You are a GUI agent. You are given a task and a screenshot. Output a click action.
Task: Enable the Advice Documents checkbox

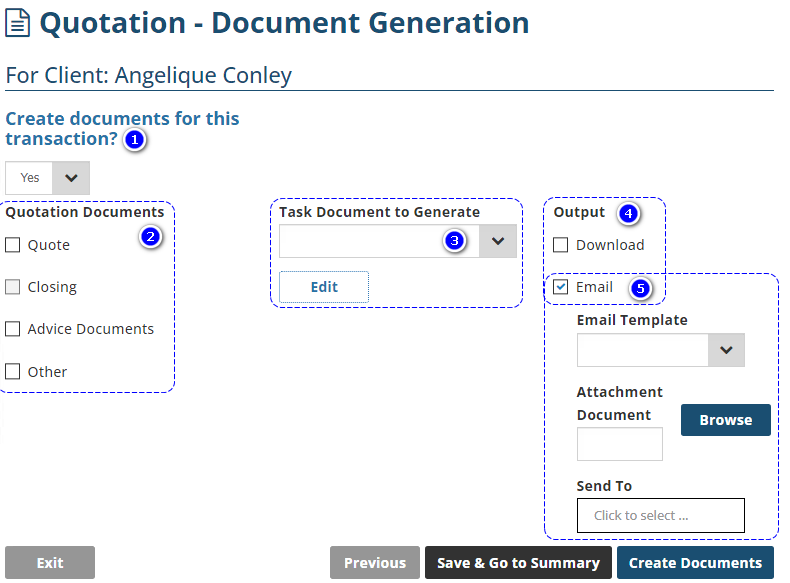13,329
